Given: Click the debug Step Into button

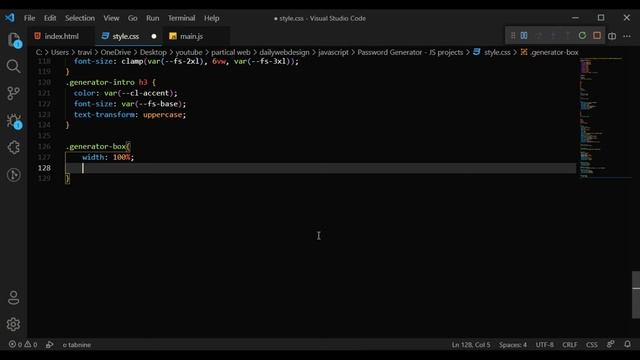Looking at the screenshot, I should click(x=553, y=36).
